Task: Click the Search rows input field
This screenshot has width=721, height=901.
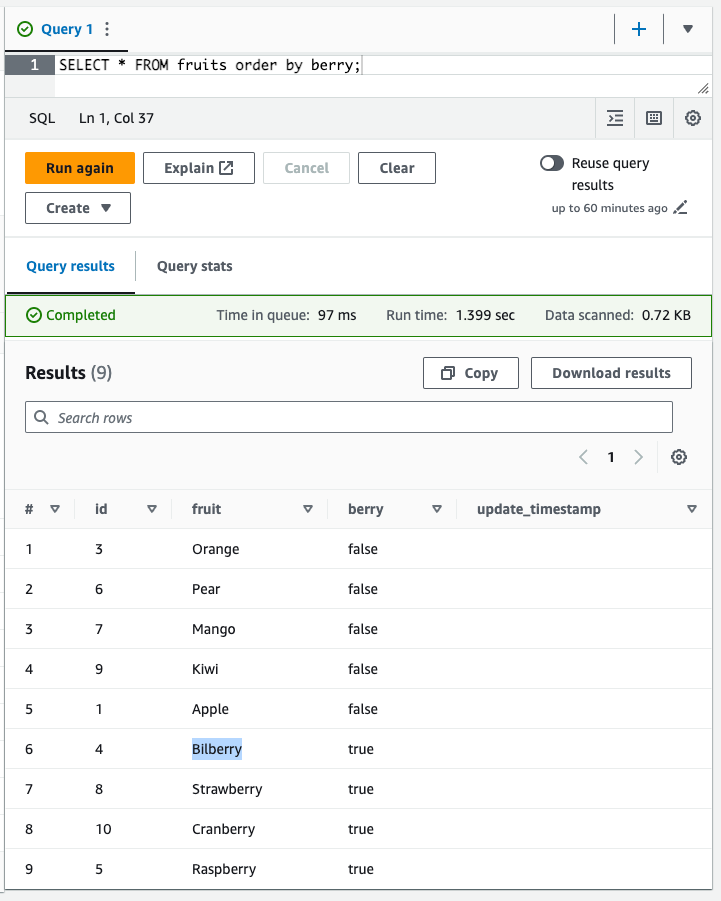Action: click(348, 418)
